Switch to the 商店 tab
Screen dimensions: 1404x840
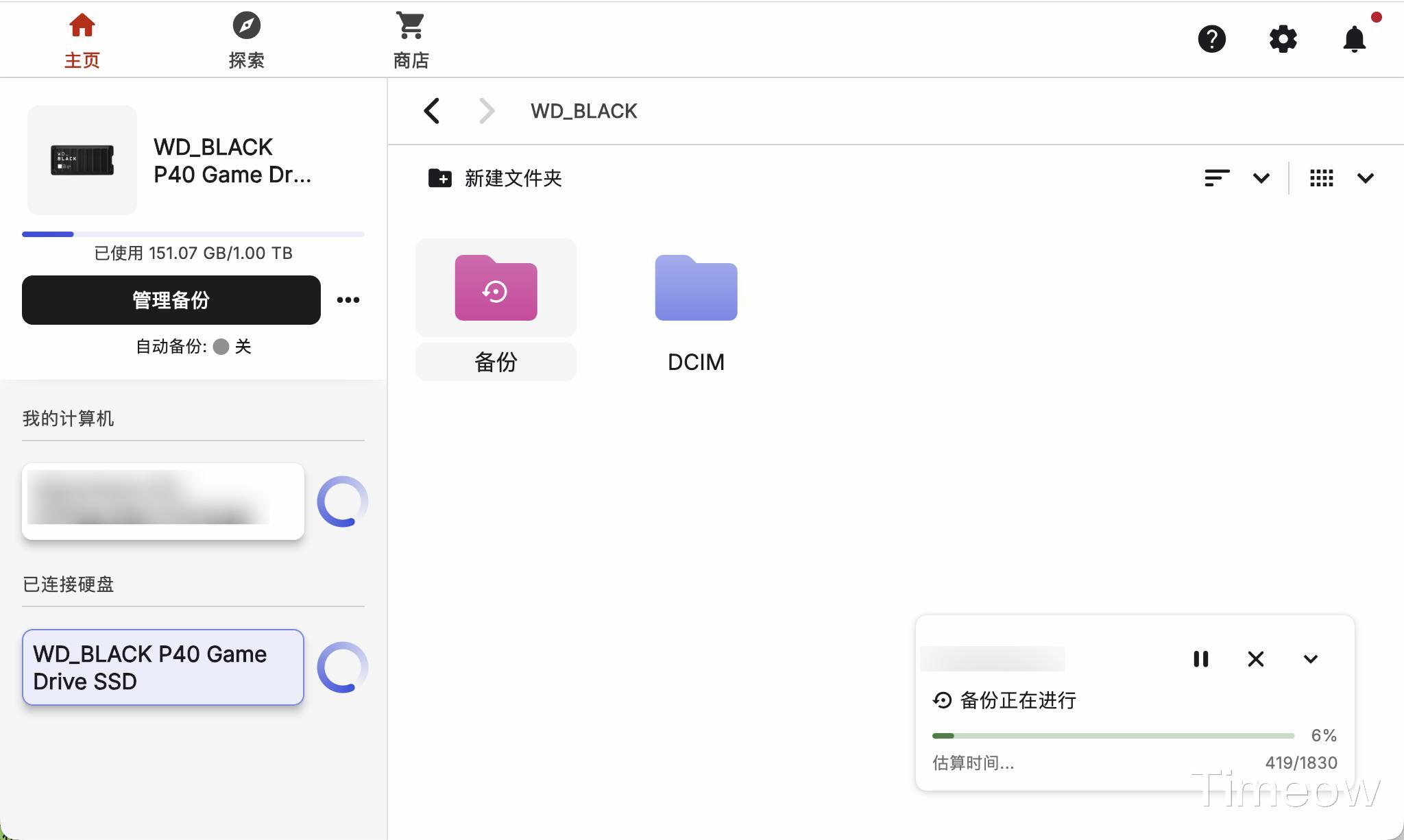[x=411, y=40]
